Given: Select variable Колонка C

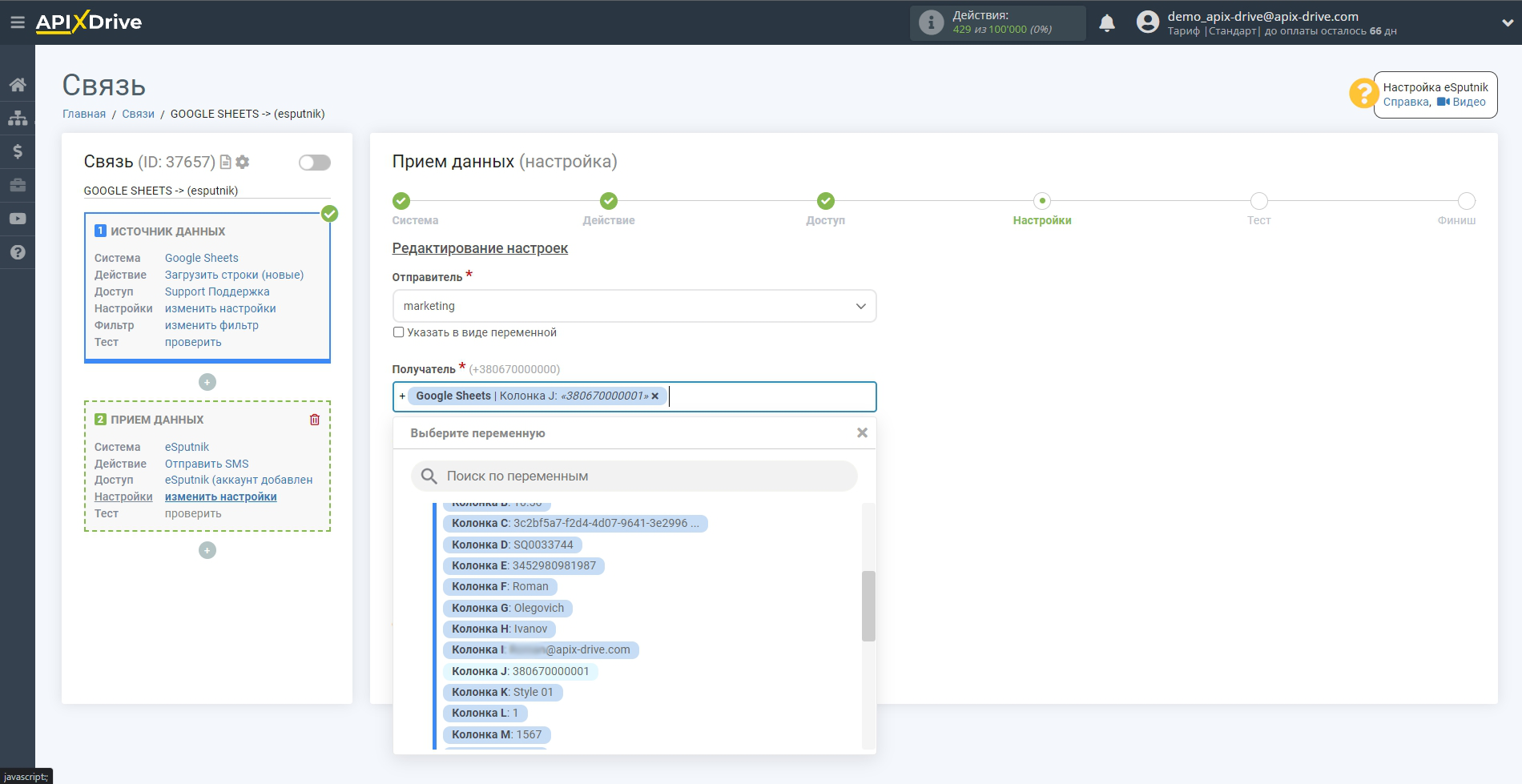Looking at the screenshot, I should click(575, 523).
